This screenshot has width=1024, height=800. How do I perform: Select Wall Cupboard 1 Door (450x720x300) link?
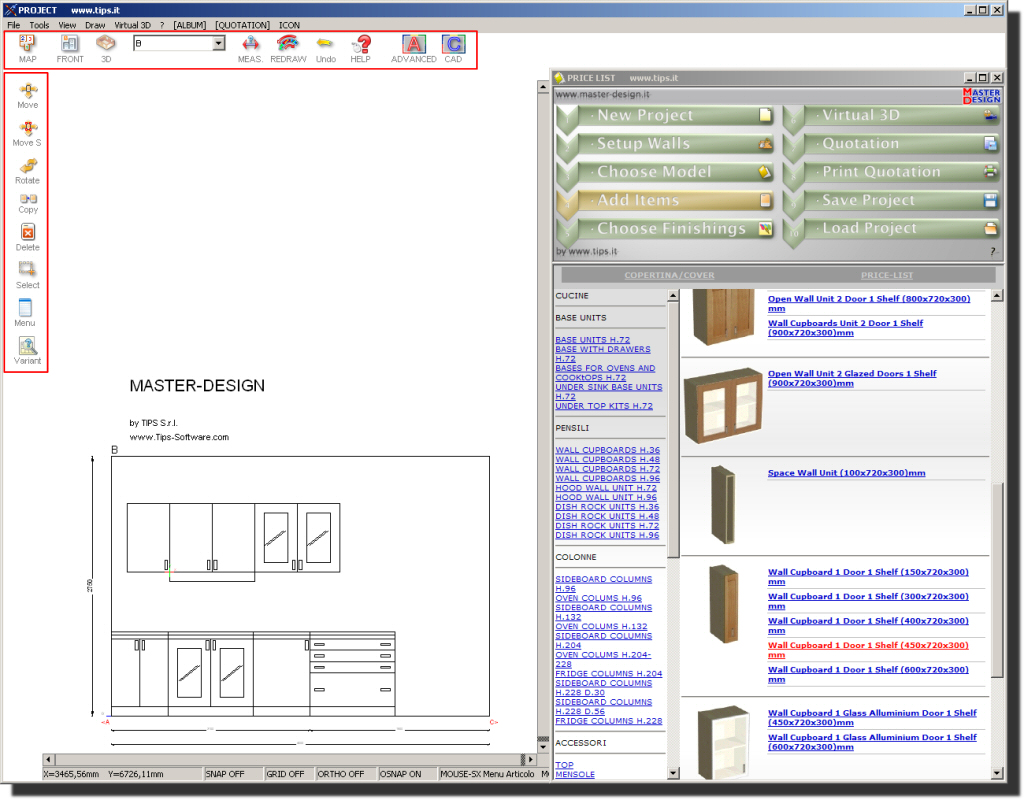point(868,650)
